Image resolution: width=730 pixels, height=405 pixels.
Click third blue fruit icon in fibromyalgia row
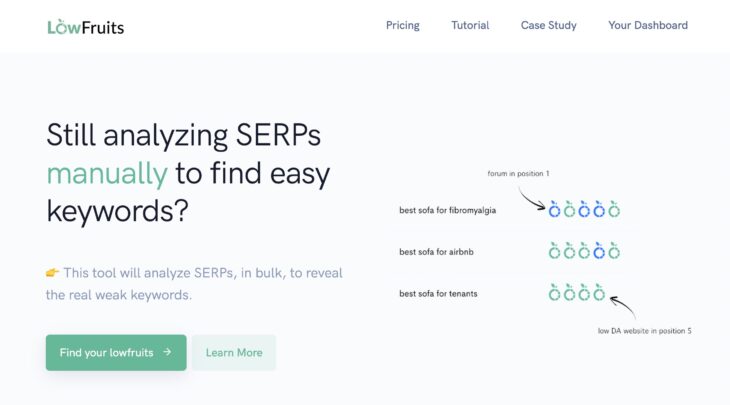[x=599, y=209]
